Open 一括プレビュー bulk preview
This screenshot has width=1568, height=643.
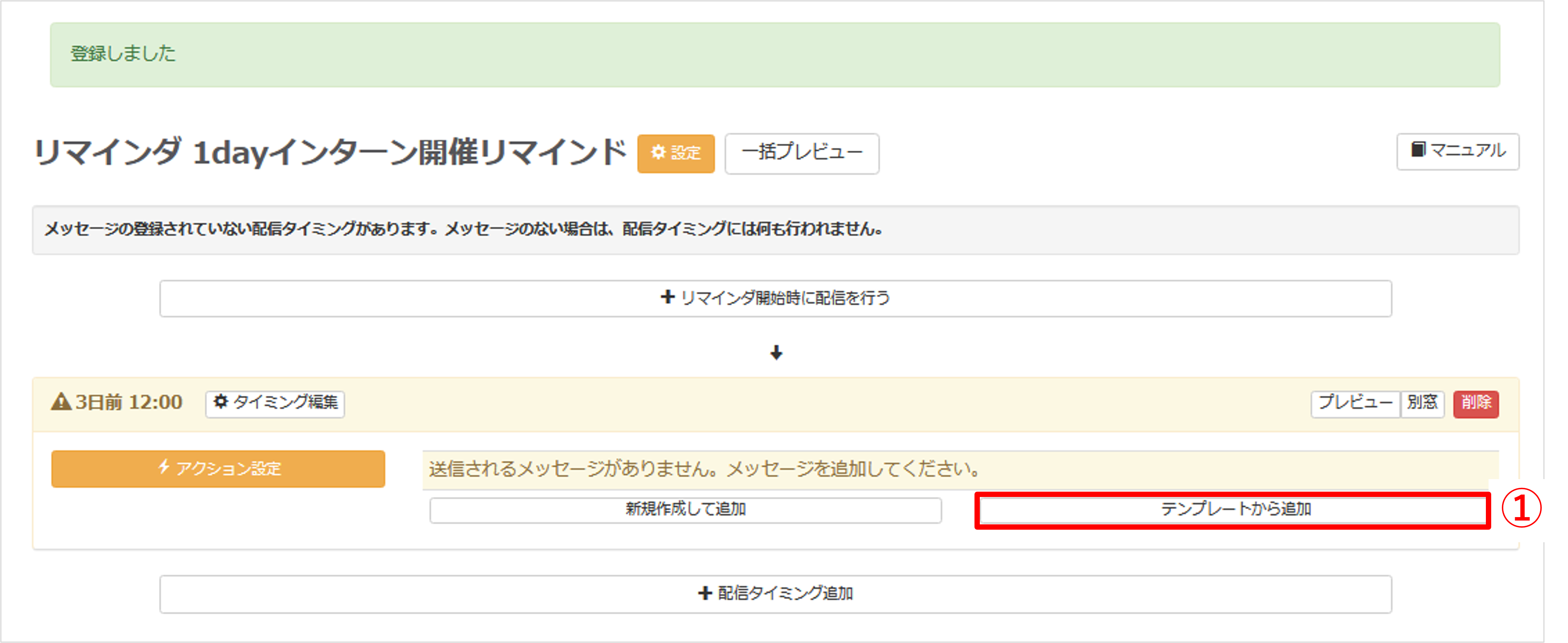(x=801, y=154)
